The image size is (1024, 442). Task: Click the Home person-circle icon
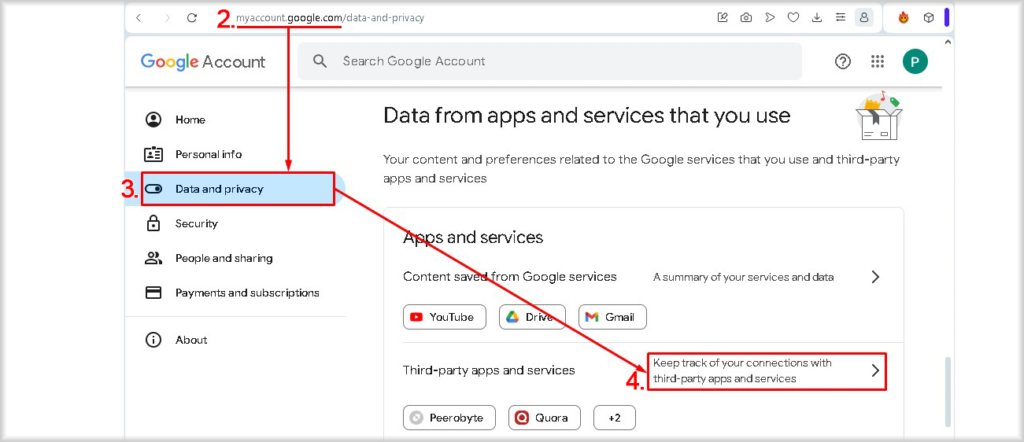tap(153, 120)
